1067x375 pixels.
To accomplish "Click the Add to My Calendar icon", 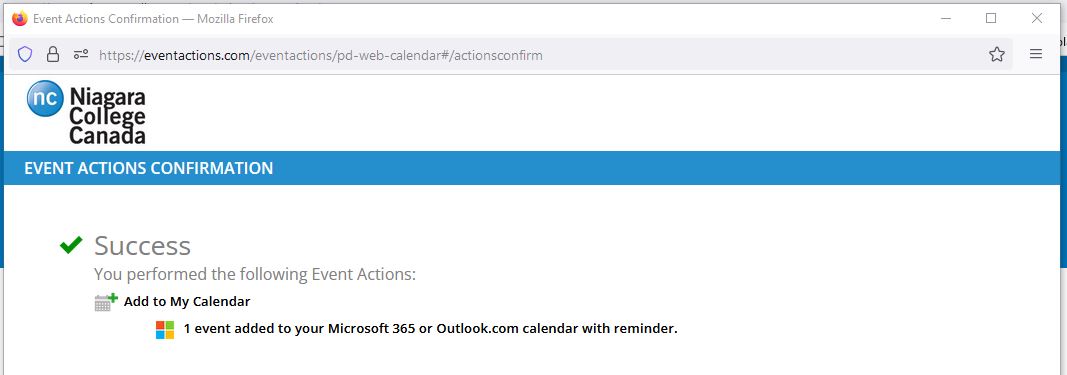I will pyautogui.click(x=106, y=302).
